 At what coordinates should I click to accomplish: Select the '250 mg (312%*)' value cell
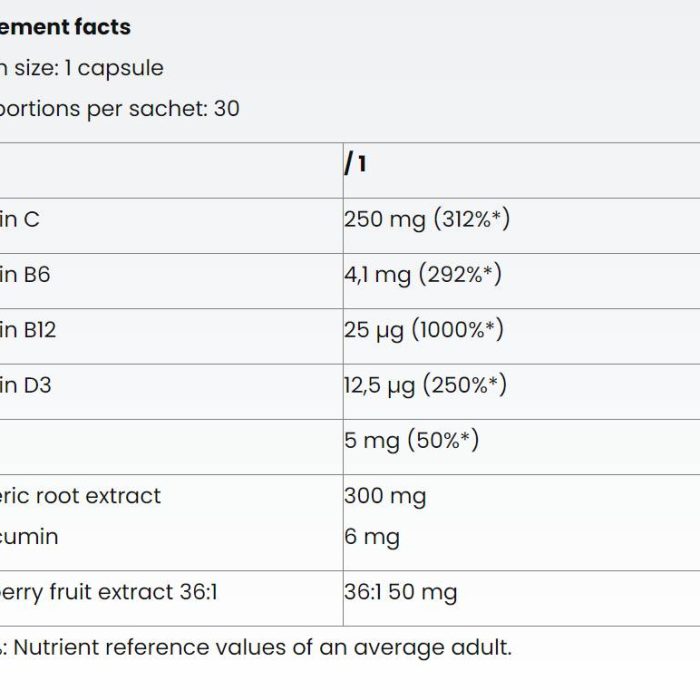tap(521, 226)
